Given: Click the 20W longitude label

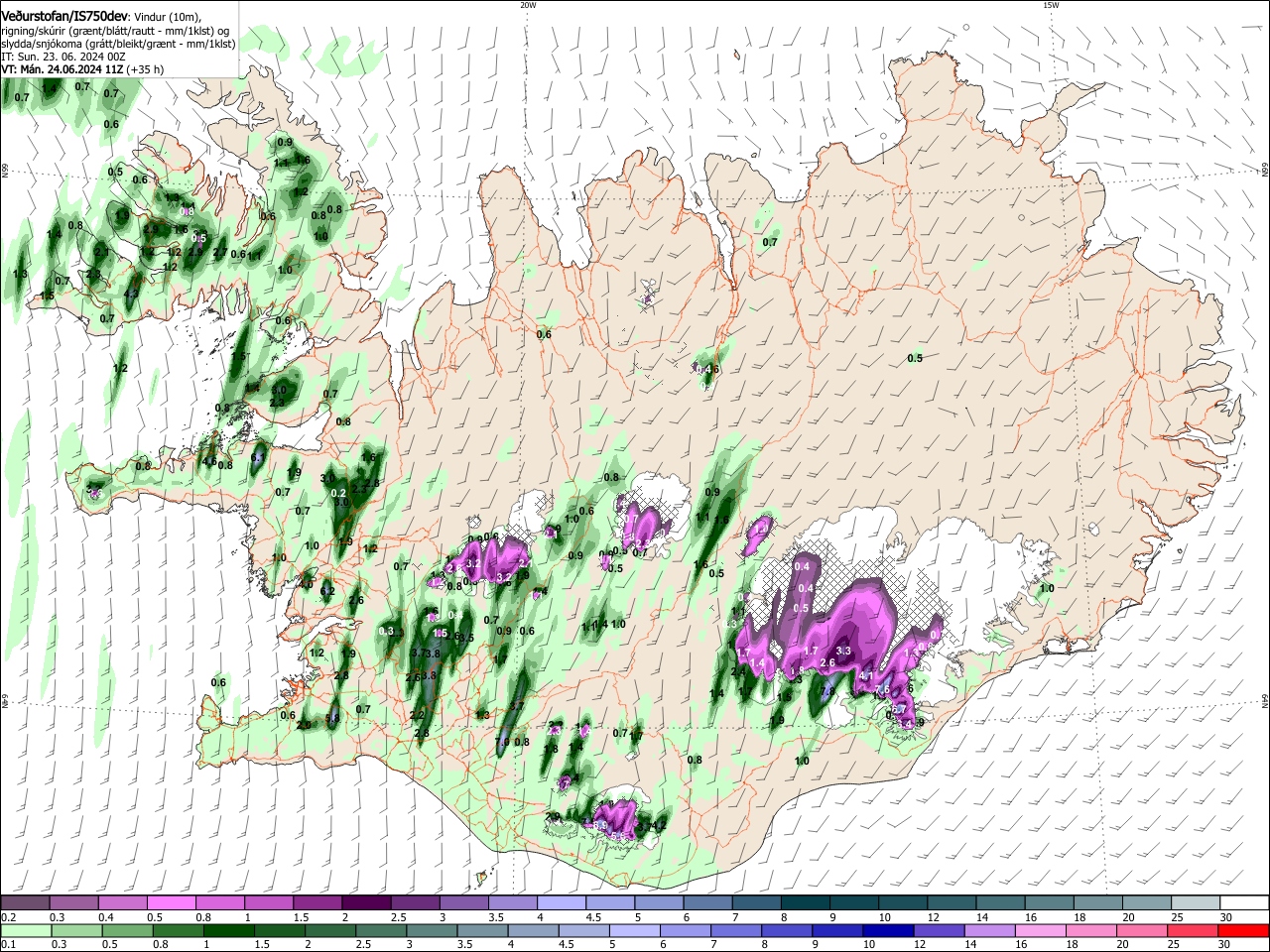Looking at the screenshot, I should point(528,5).
